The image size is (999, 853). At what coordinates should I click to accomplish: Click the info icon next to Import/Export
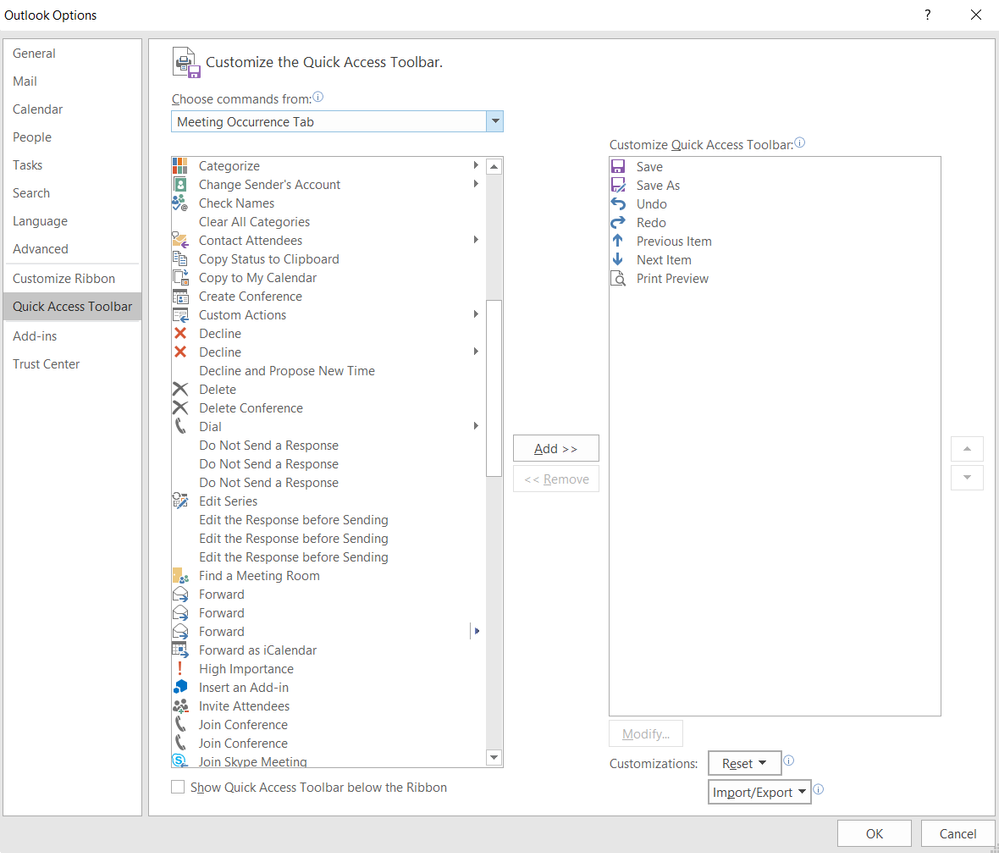(x=819, y=789)
